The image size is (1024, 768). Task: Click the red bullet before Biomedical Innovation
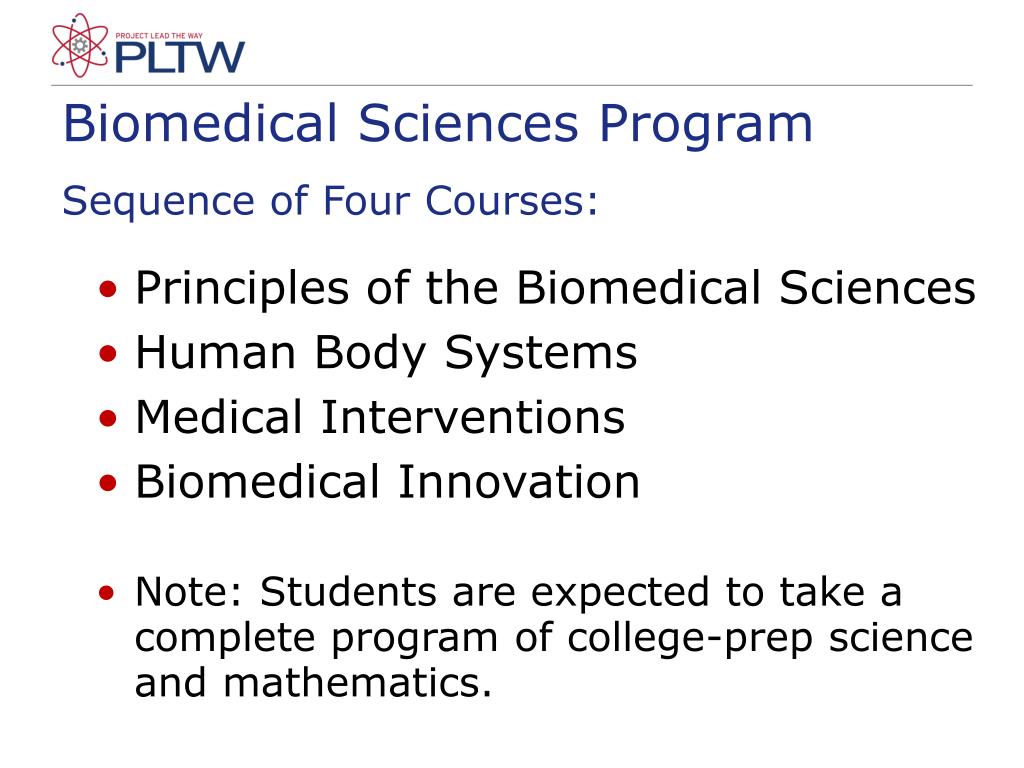coord(108,483)
